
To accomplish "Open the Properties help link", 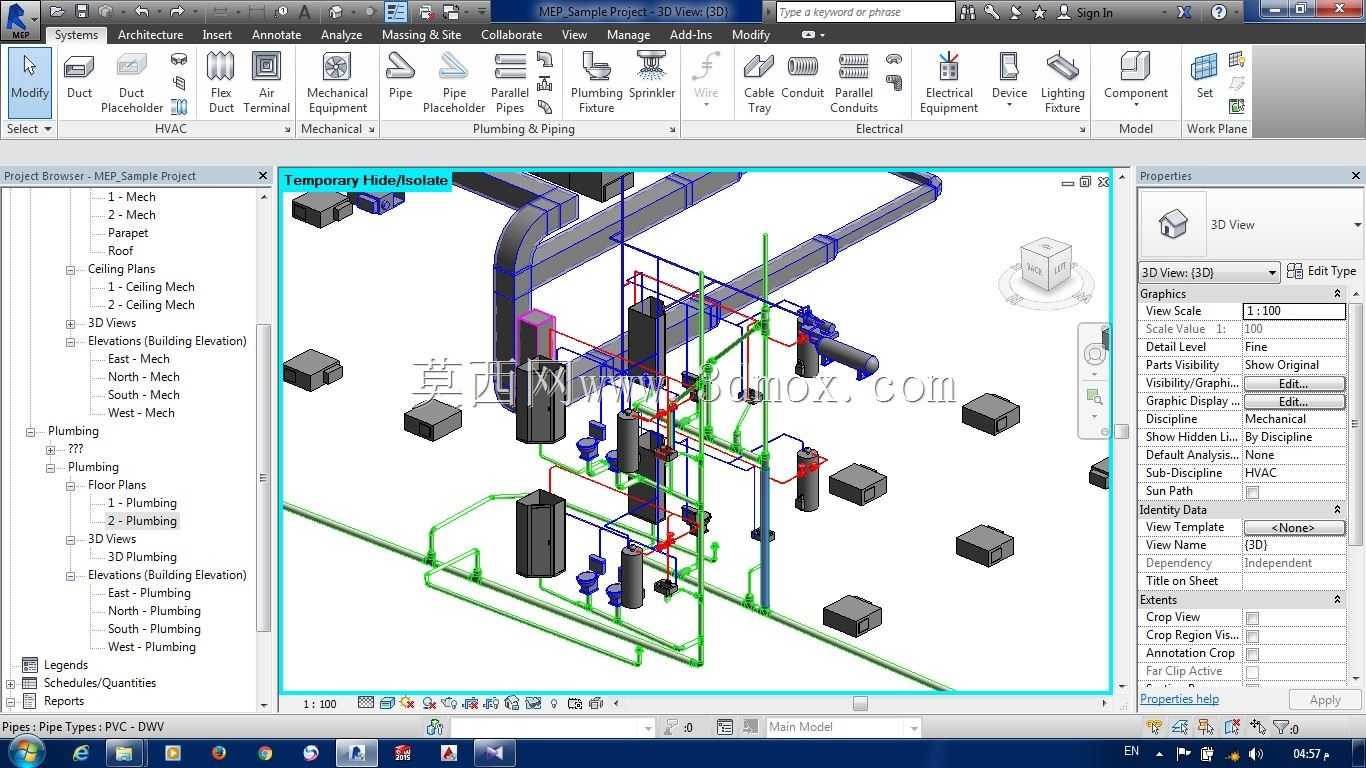I will 1179,699.
